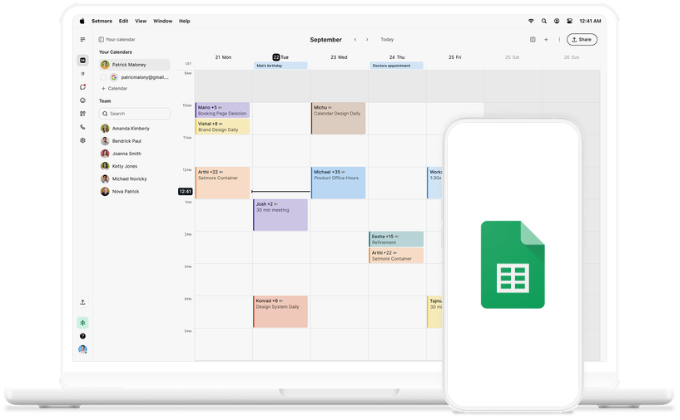Select Patrick Maloney calendar
The image size is (680, 420).
134,65
